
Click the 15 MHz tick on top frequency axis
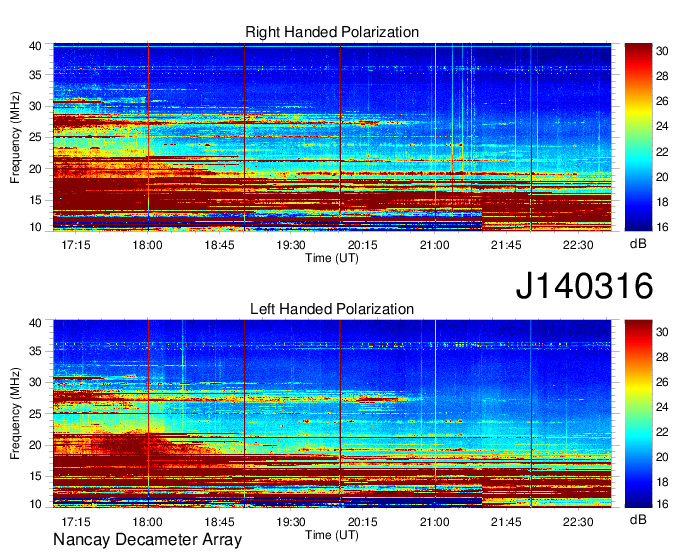[x=35, y=200]
